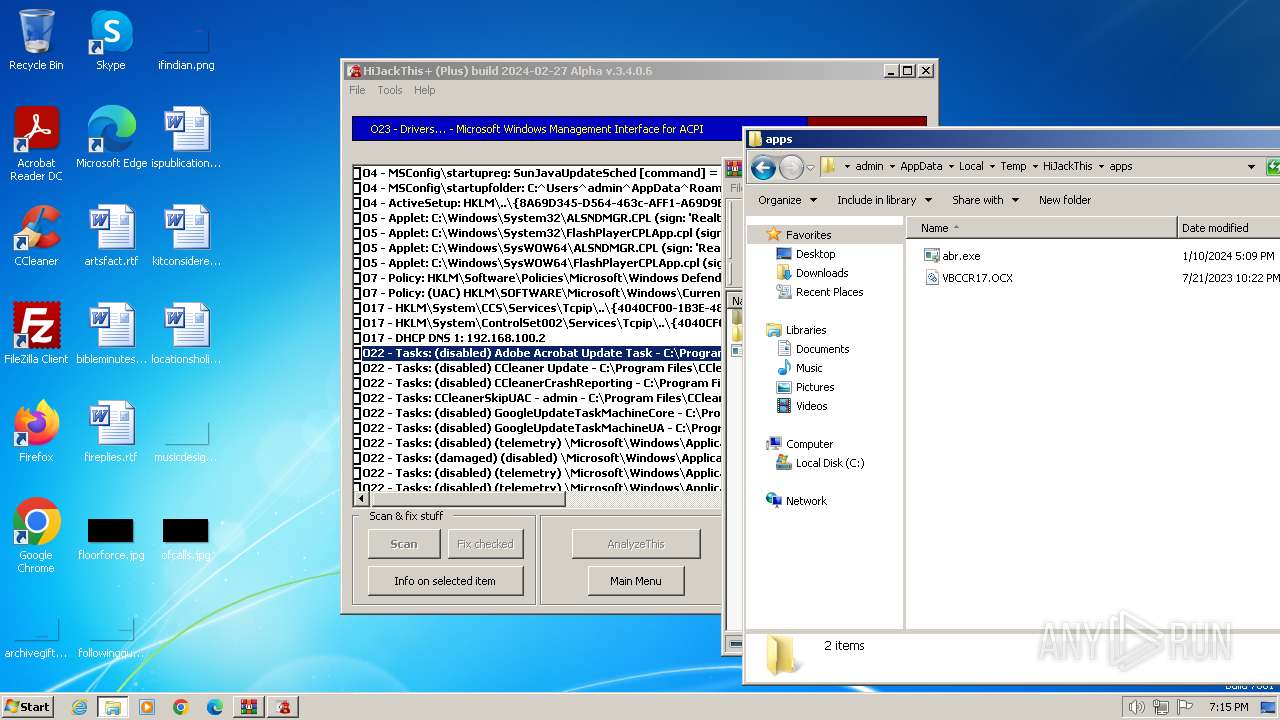Select Documents under Libraries
1280x720 pixels.
coord(822,349)
